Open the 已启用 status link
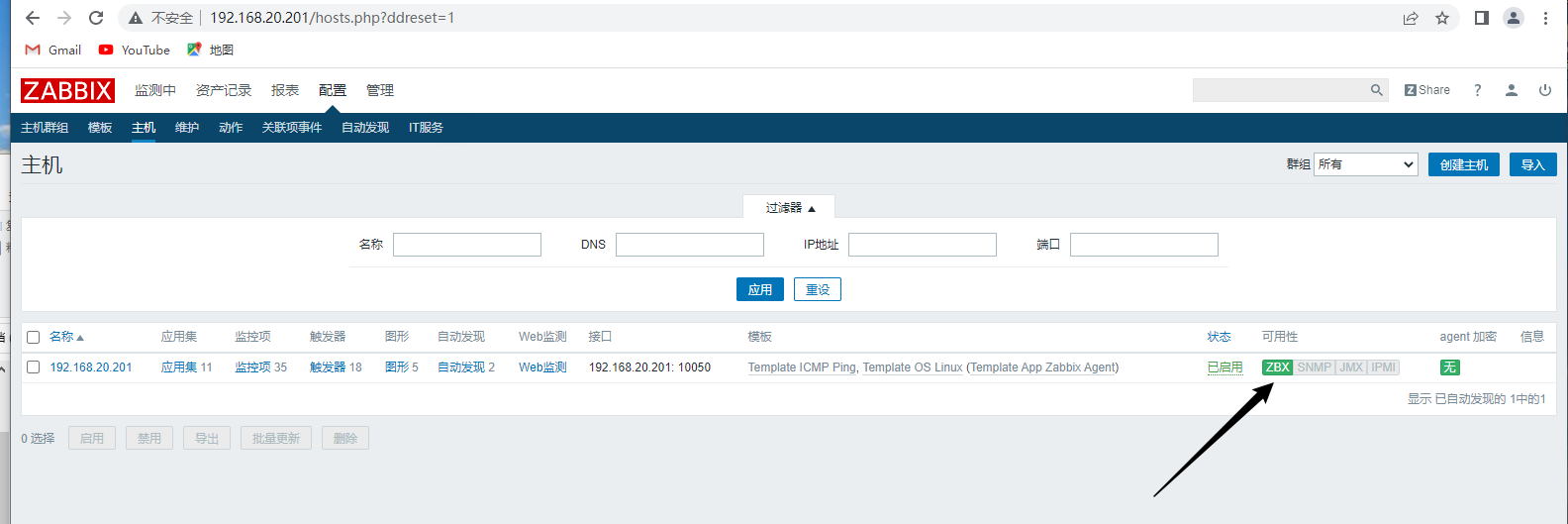 click(1224, 367)
